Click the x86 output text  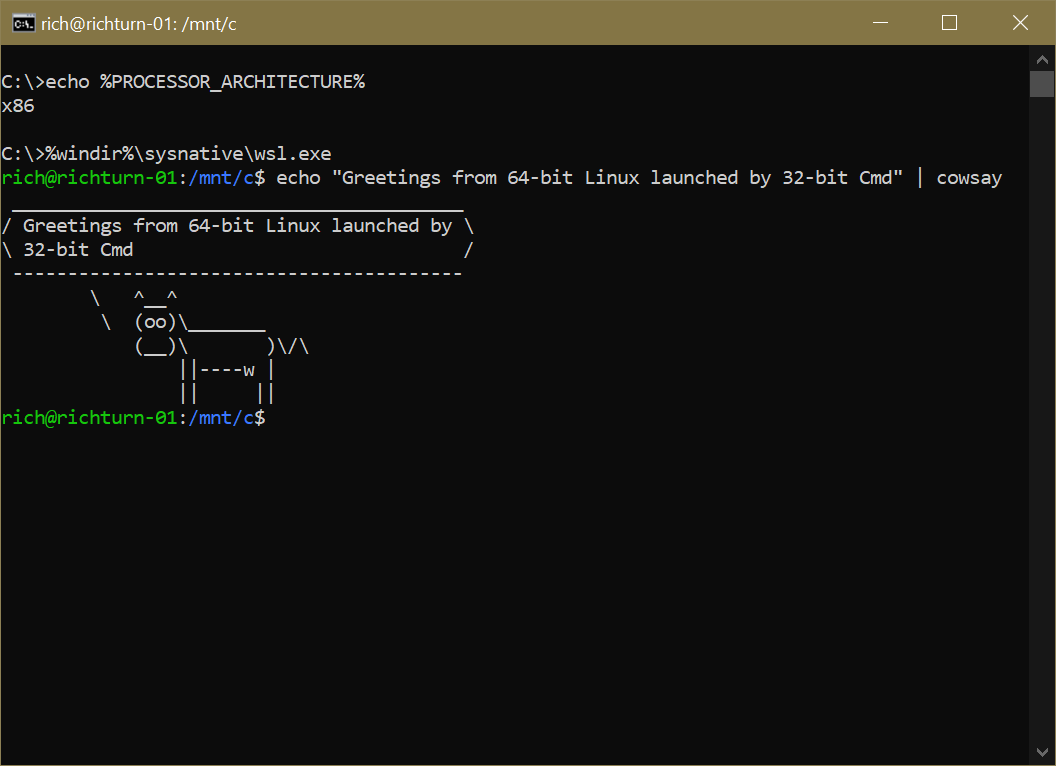pos(18,105)
